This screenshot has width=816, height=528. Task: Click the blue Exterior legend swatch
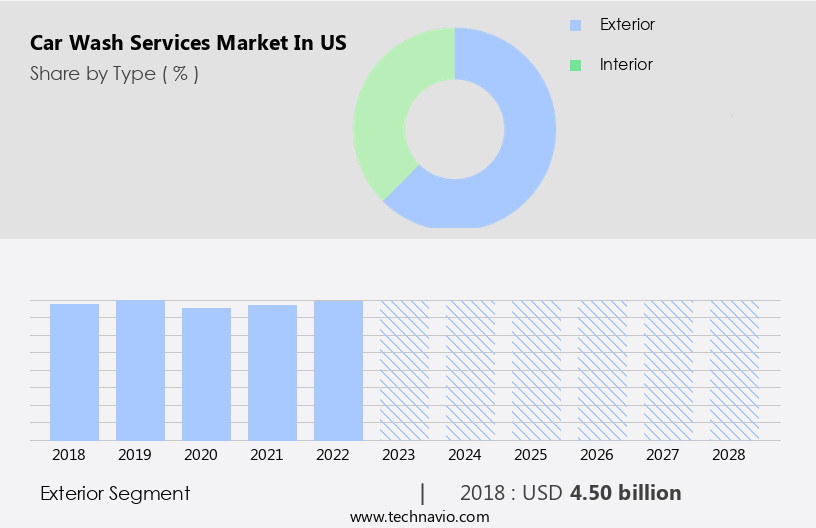[x=575, y=25]
